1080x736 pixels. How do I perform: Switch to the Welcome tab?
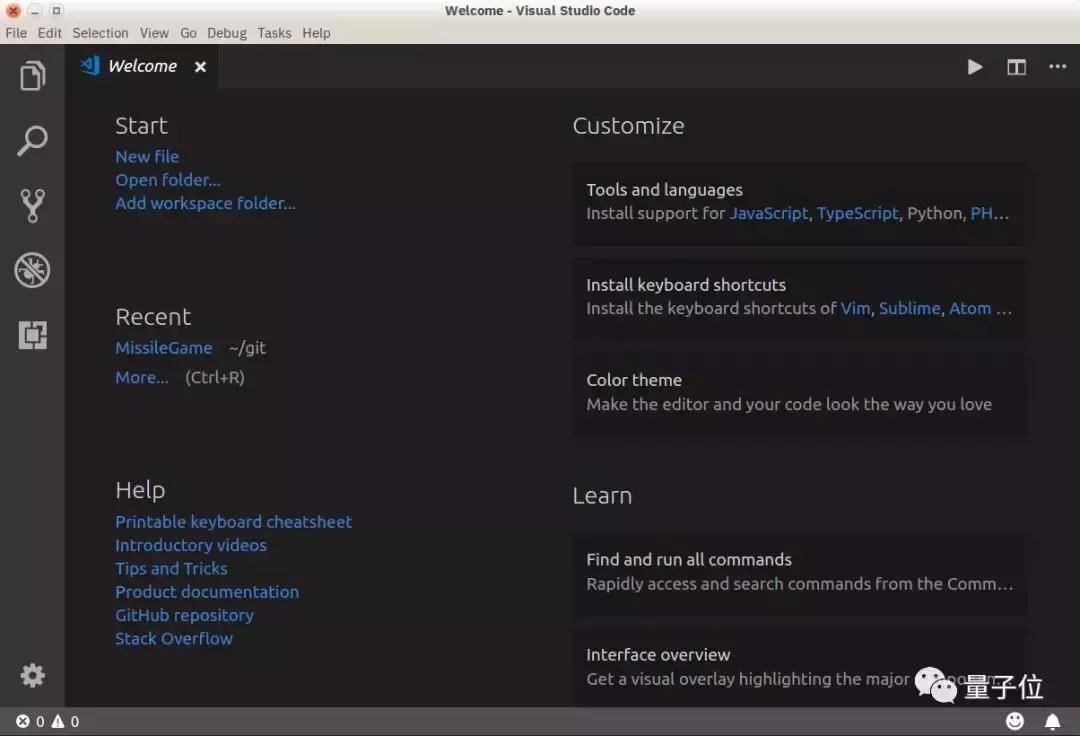[x=142, y=66]
